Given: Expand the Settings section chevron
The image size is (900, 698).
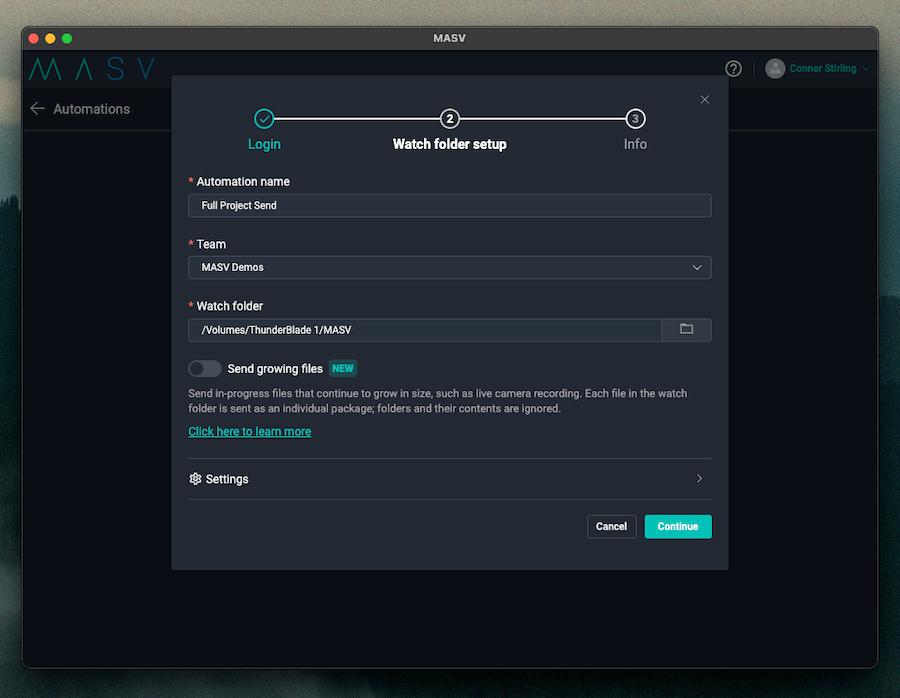Looking at the screenshot, I should tap(699, 479).
